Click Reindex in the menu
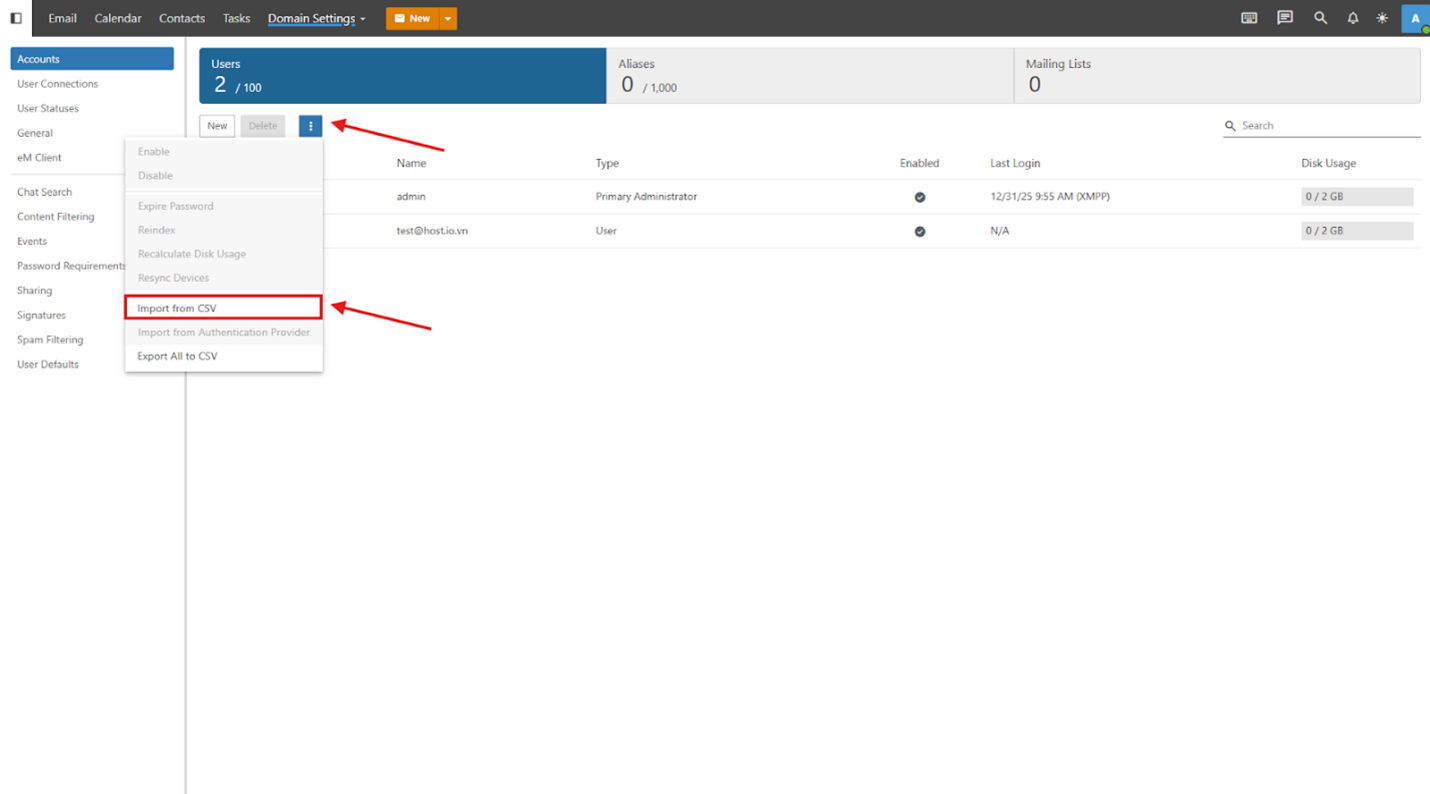 [x=223, y=230]
